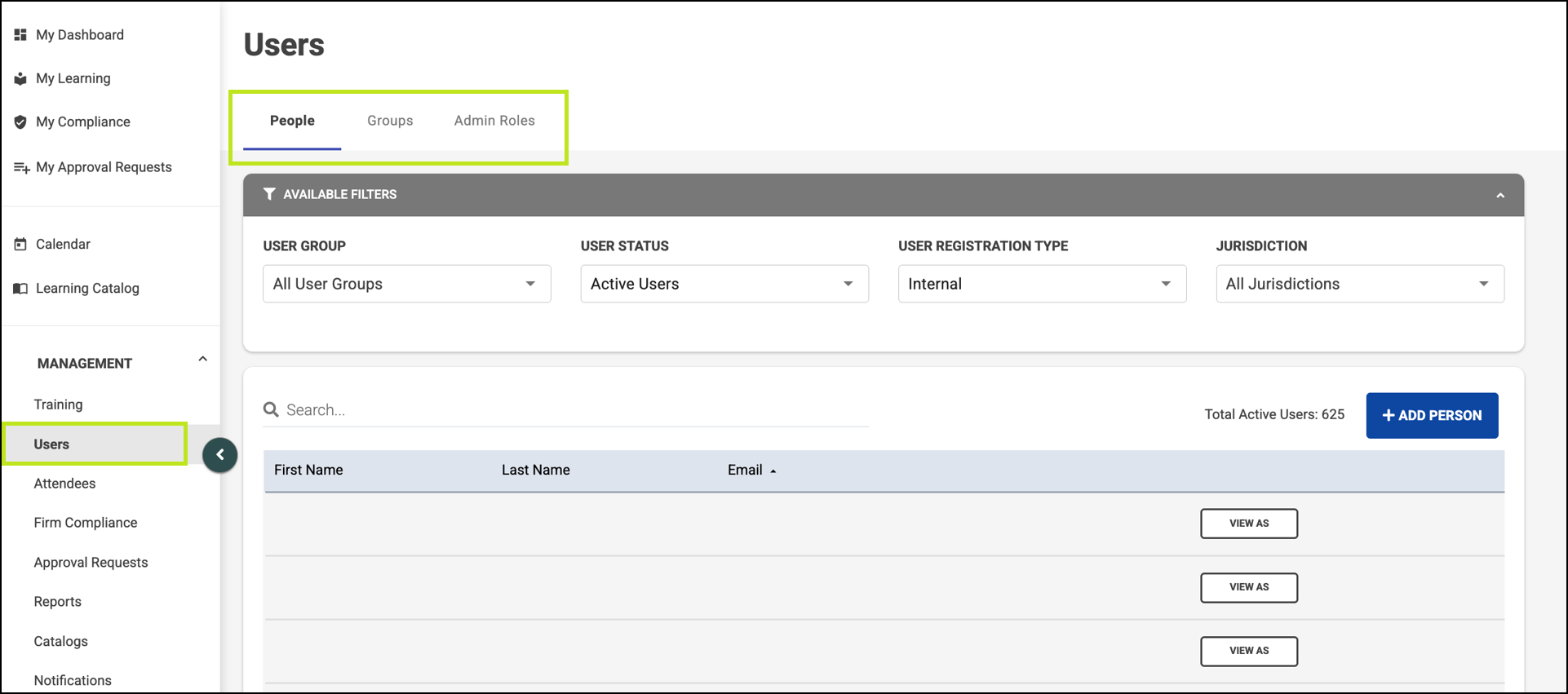1568x694 pixels.
Task: Click the My Dashboard grid icon
Action: [x=20, y=34]
